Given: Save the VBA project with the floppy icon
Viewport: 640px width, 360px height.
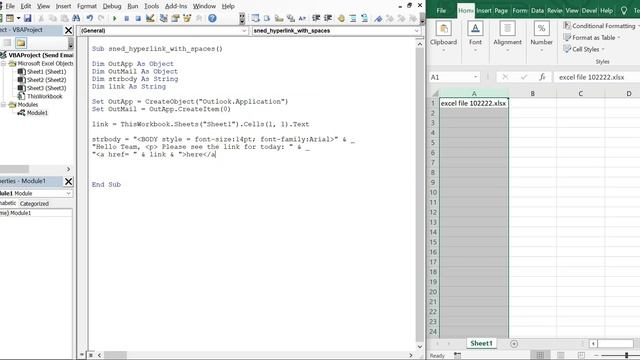Looking at the screenshot, I should (27, 18).
